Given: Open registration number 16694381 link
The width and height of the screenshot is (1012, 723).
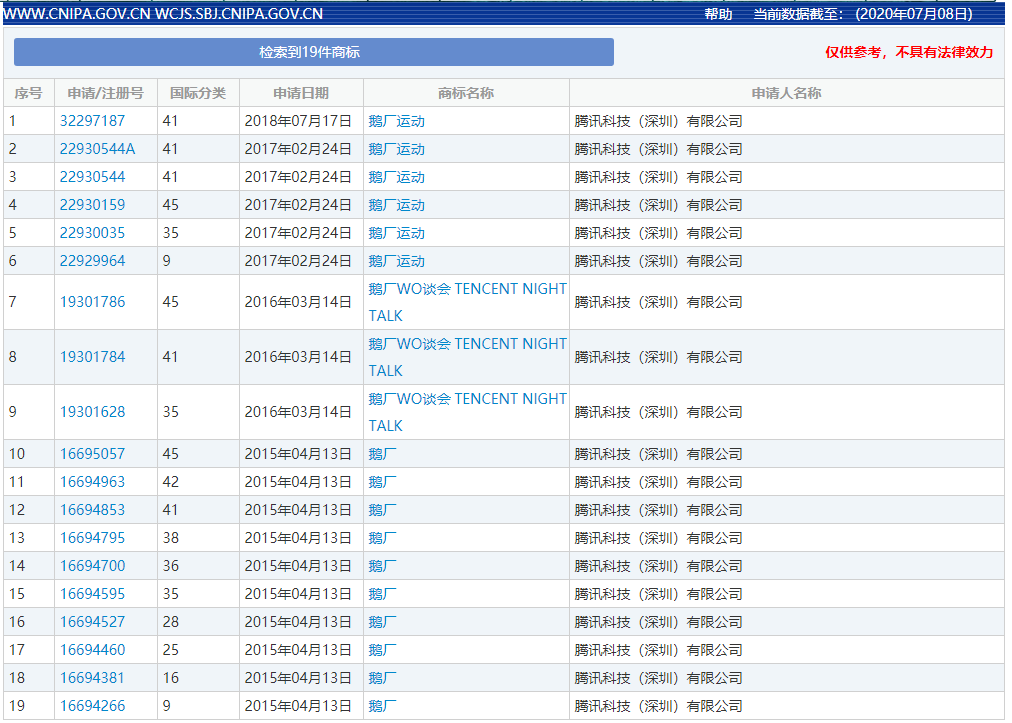Looking at the screenshot, I should (92, 678).
